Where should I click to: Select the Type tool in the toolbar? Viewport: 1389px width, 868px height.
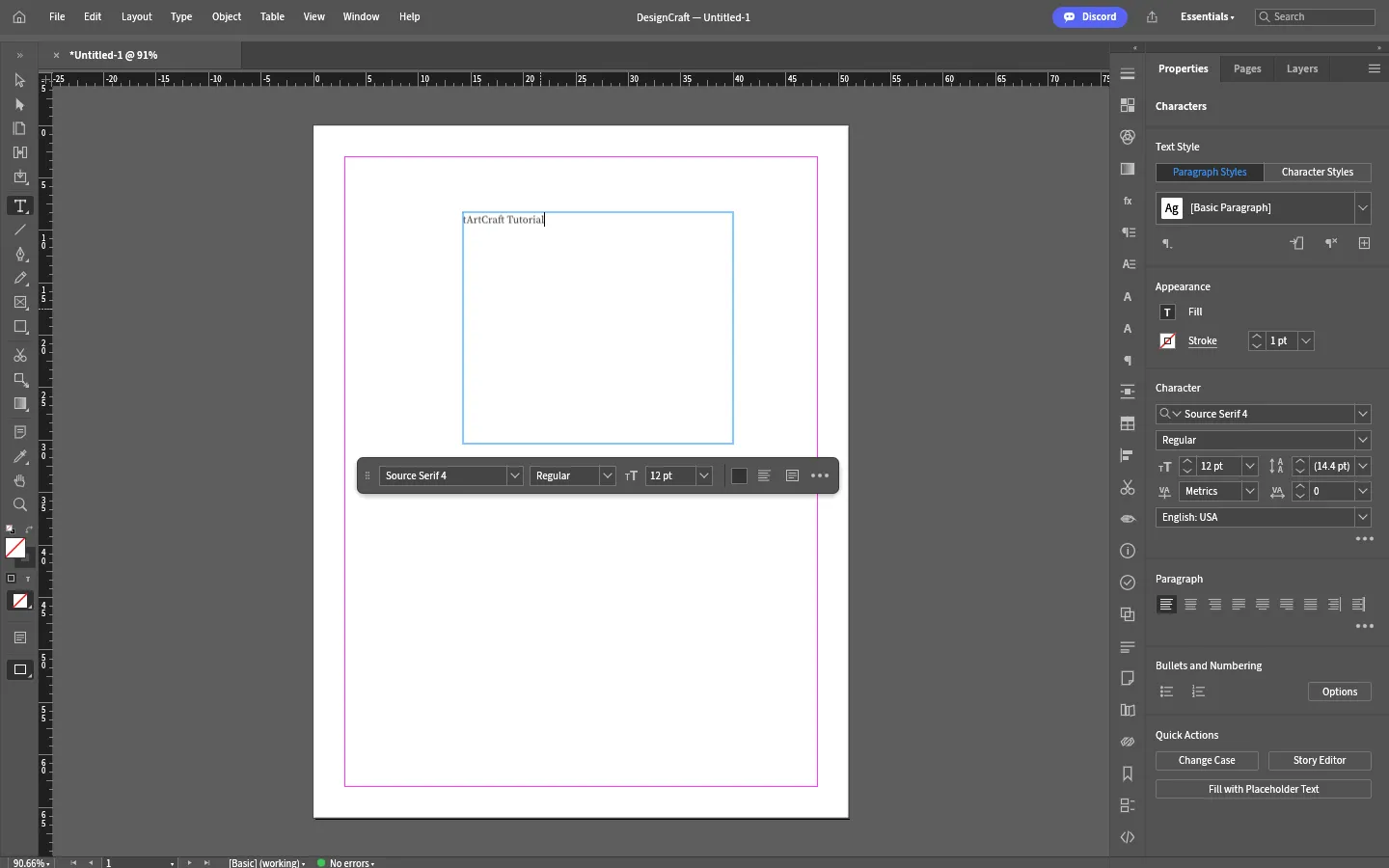[x=20, y=206]
